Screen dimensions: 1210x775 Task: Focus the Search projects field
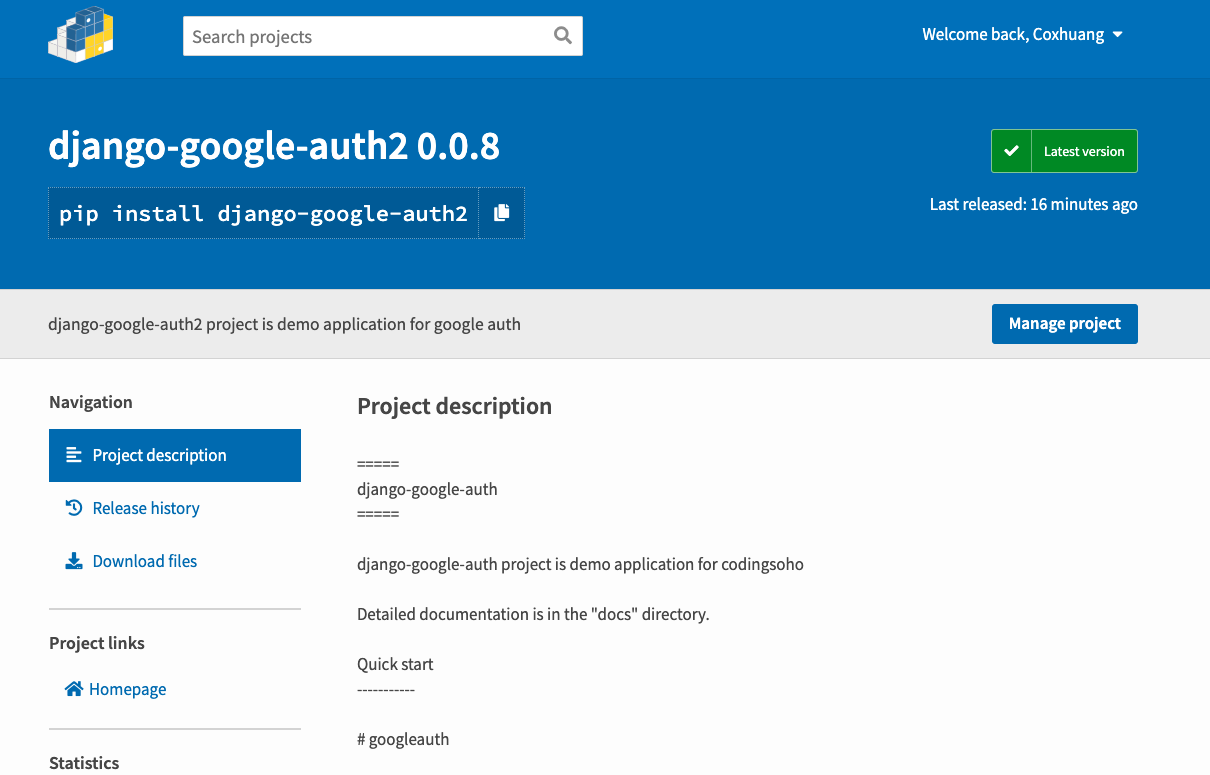pyautogui.click(x=383, y=36)
